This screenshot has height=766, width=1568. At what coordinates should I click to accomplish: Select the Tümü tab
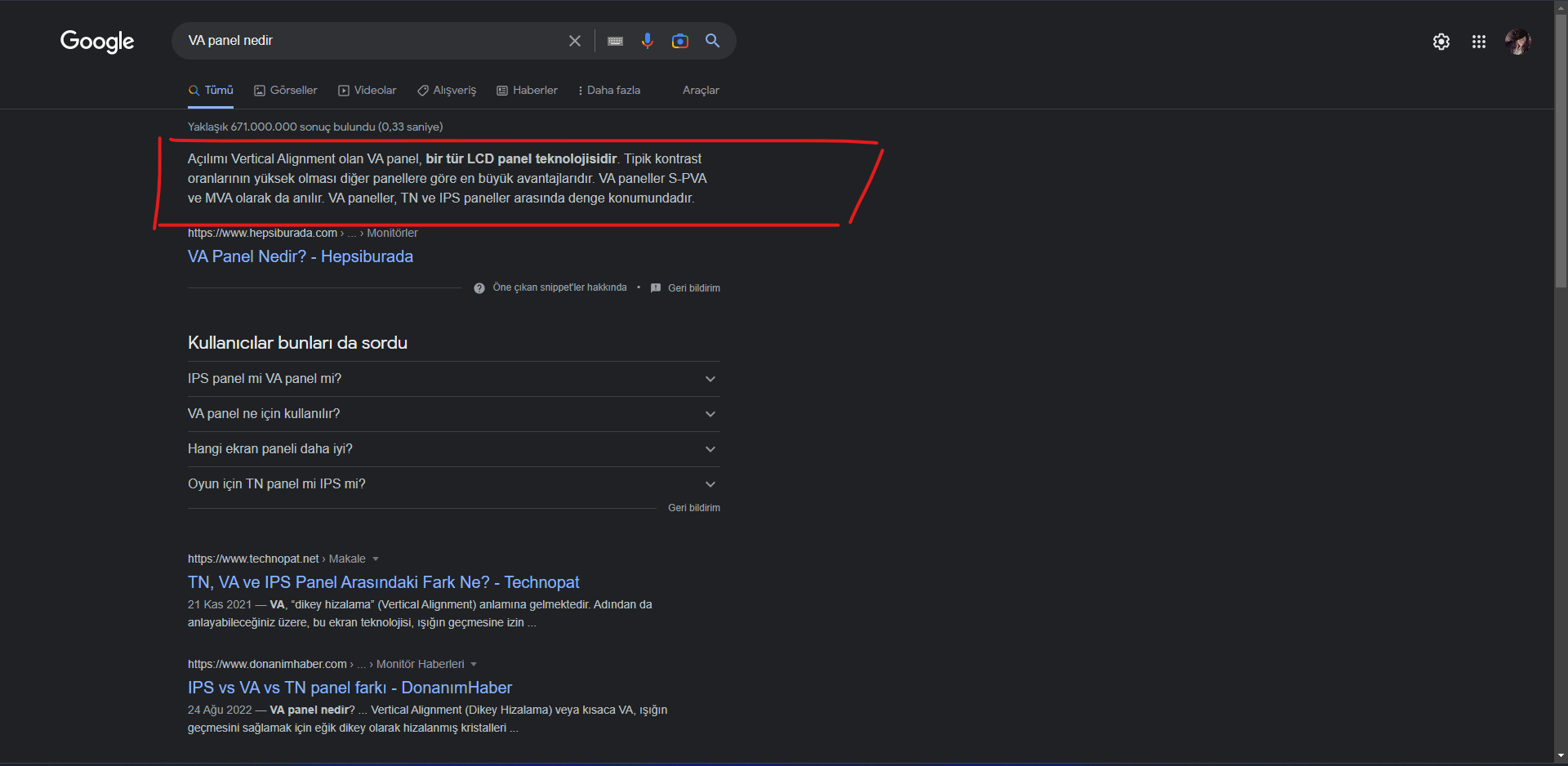pos(211,91)
